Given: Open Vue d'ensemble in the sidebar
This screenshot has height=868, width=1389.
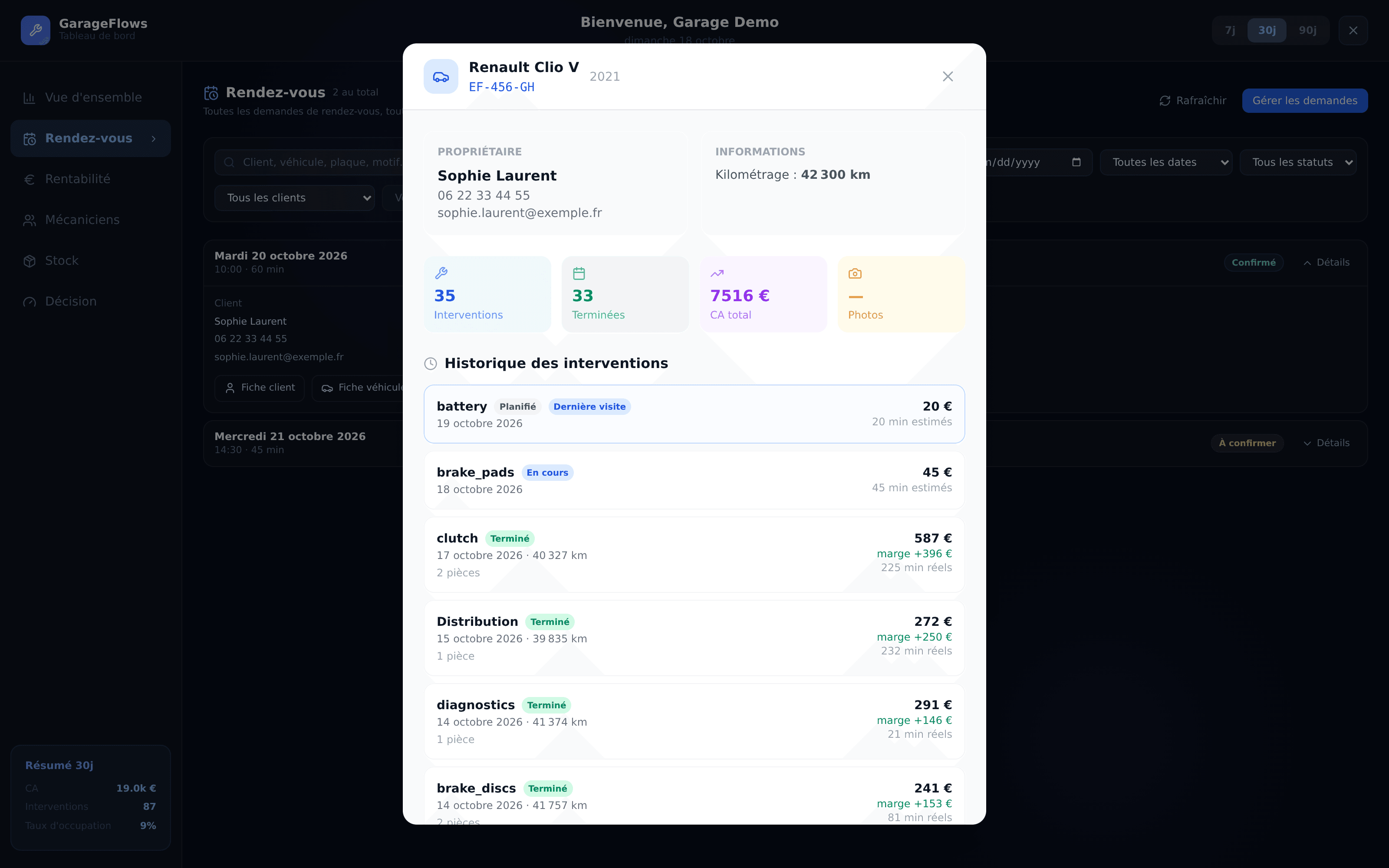Looking at the screenshot, I should tap(91, 98).
